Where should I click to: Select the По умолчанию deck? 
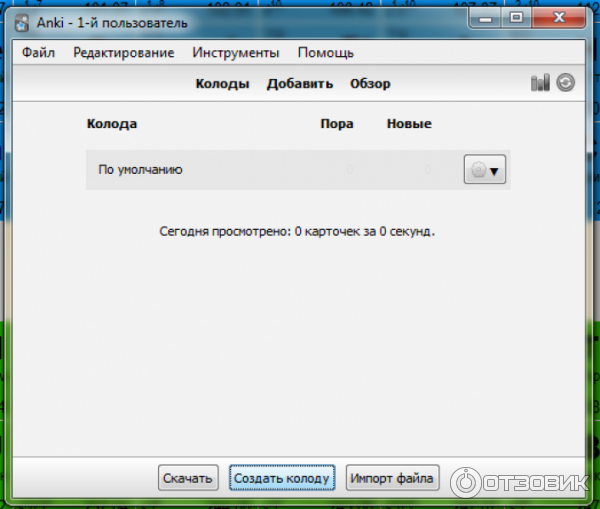click(140, 170)
